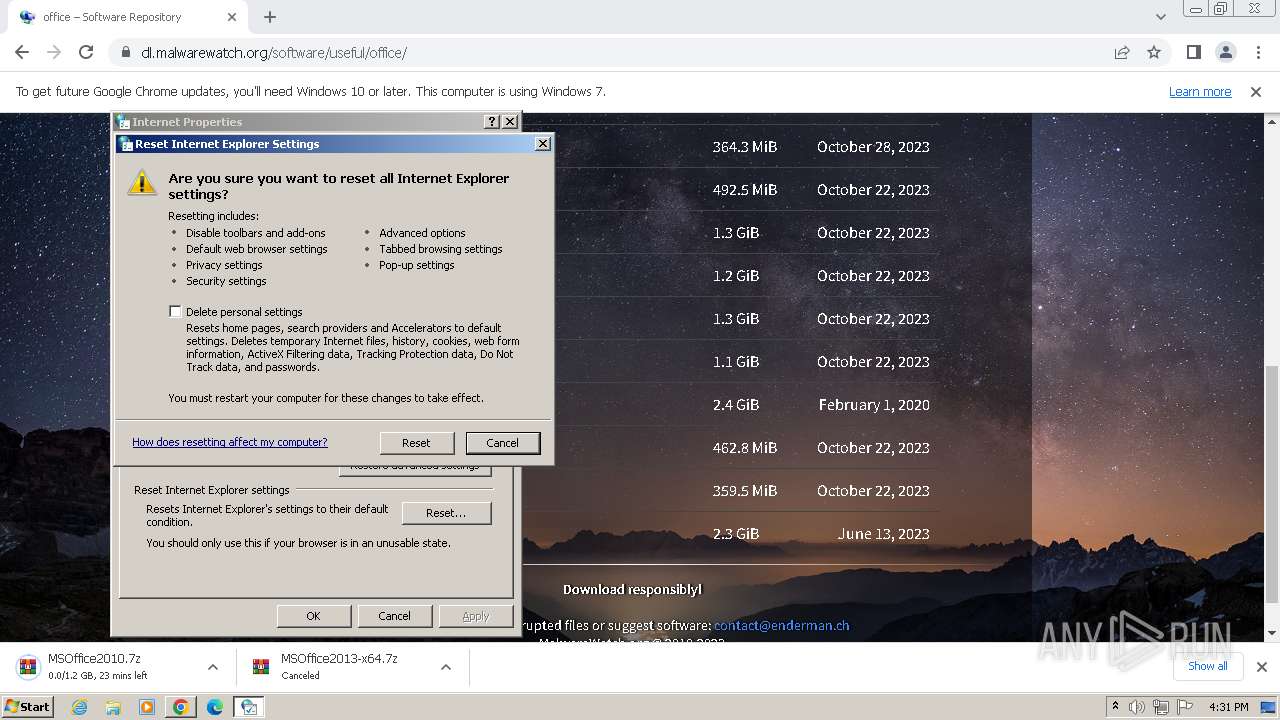The width and height of the screenshot is (1280, 720).
Task: Click the 359.5 MiB size entry
Action: tap(745, 491)
